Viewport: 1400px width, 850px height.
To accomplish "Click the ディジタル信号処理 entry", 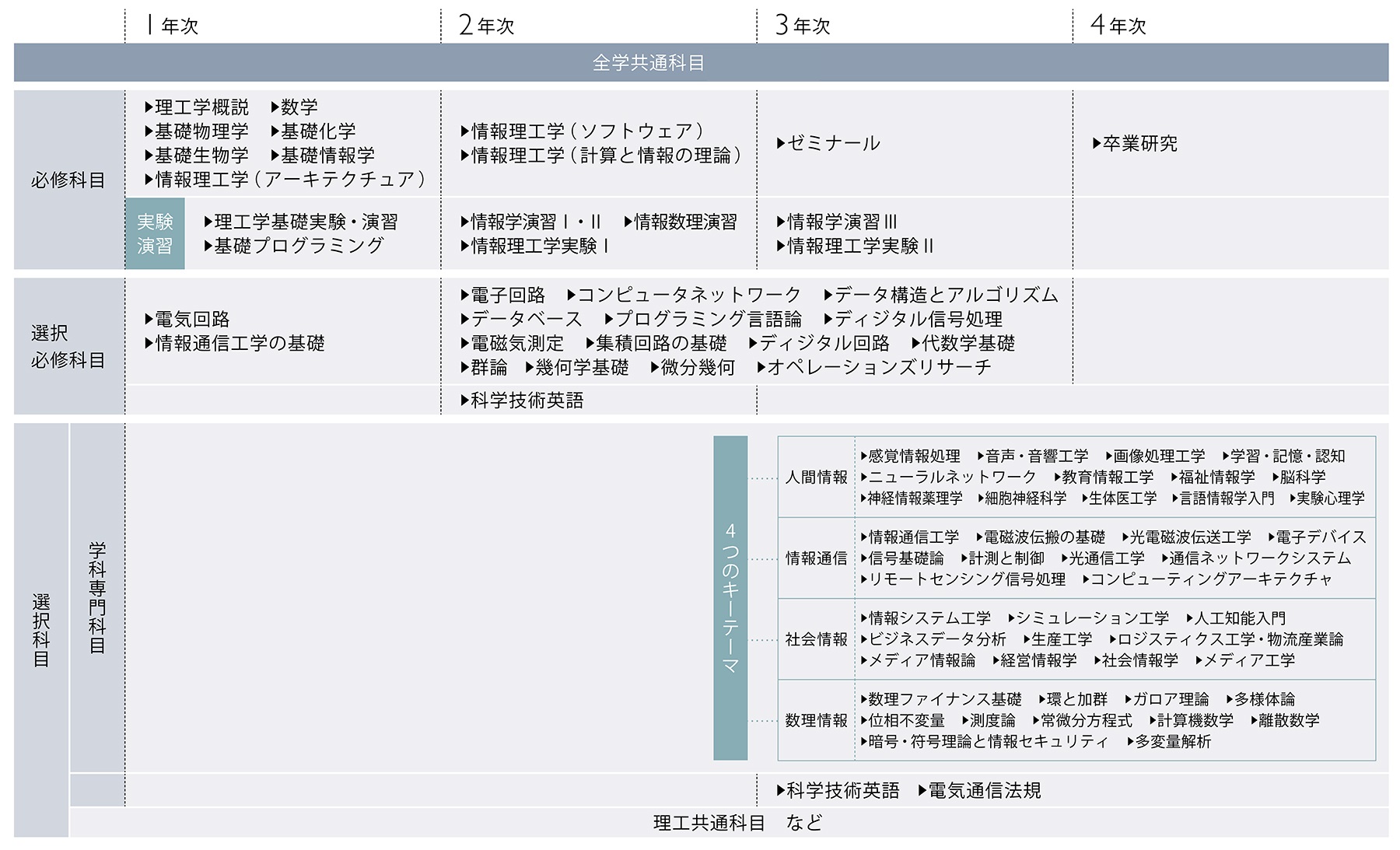I will (x=913, y=319).
